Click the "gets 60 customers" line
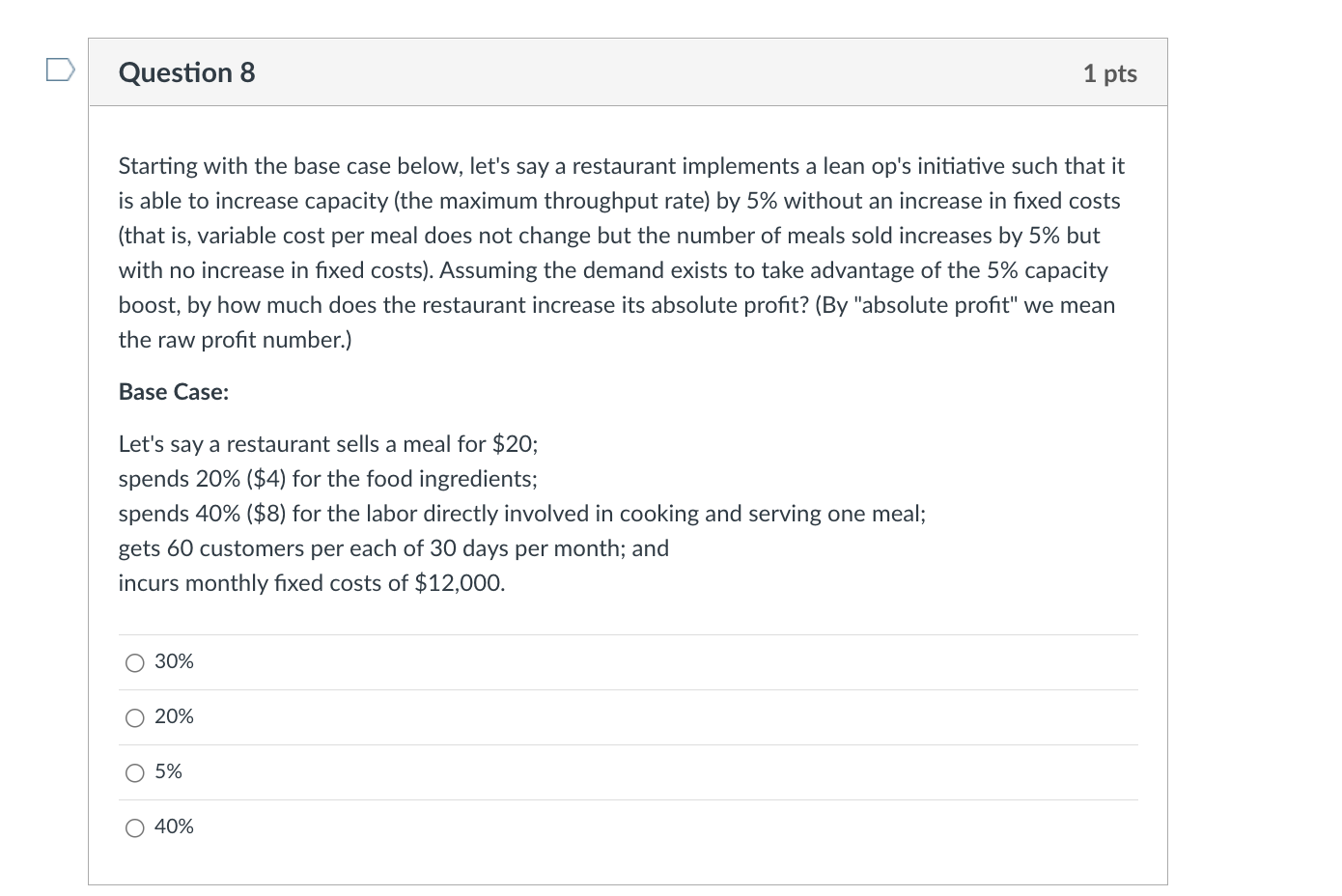The height and width of the screenshot is (896, 1342). coord(393,548)
